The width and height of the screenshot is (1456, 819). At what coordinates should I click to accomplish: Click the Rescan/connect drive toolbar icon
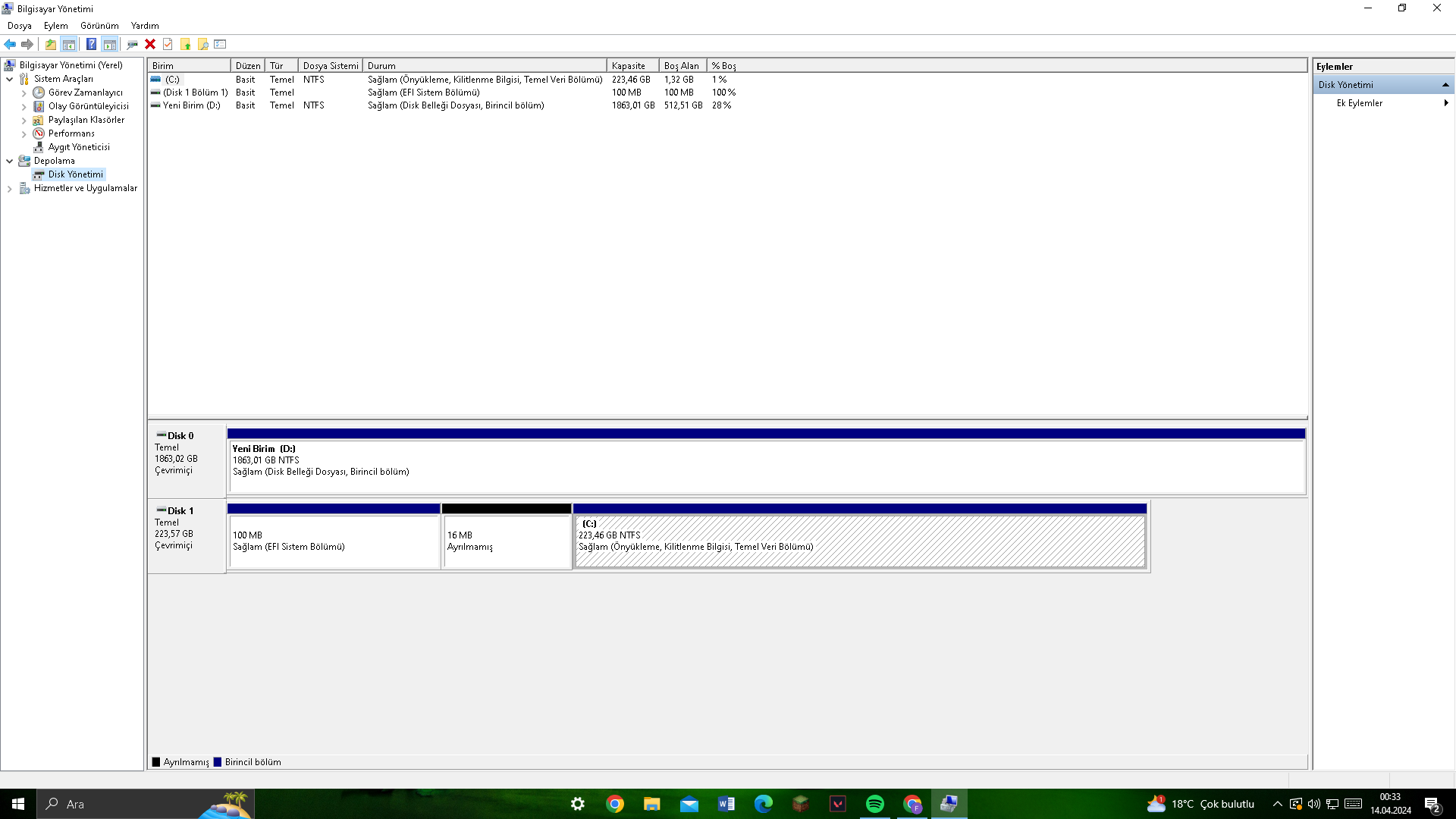pyautogui.click(x=133, y=44)
